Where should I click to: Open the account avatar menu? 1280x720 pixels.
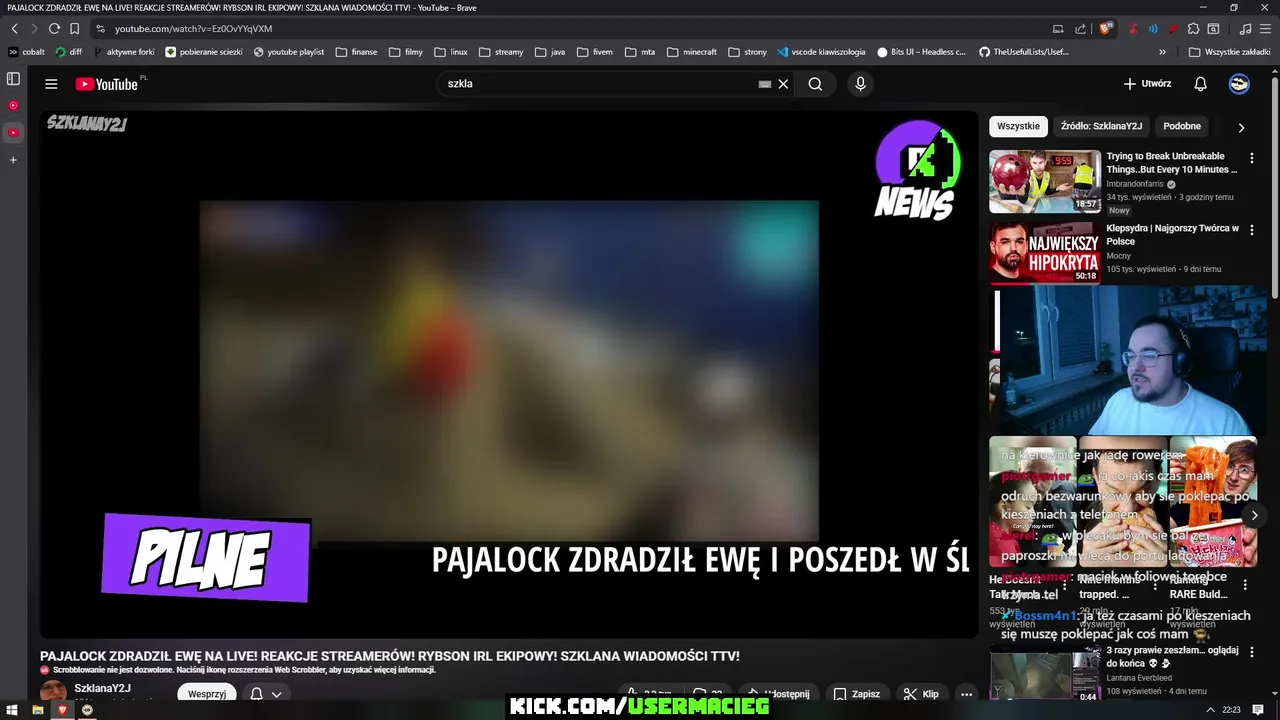1239,84
